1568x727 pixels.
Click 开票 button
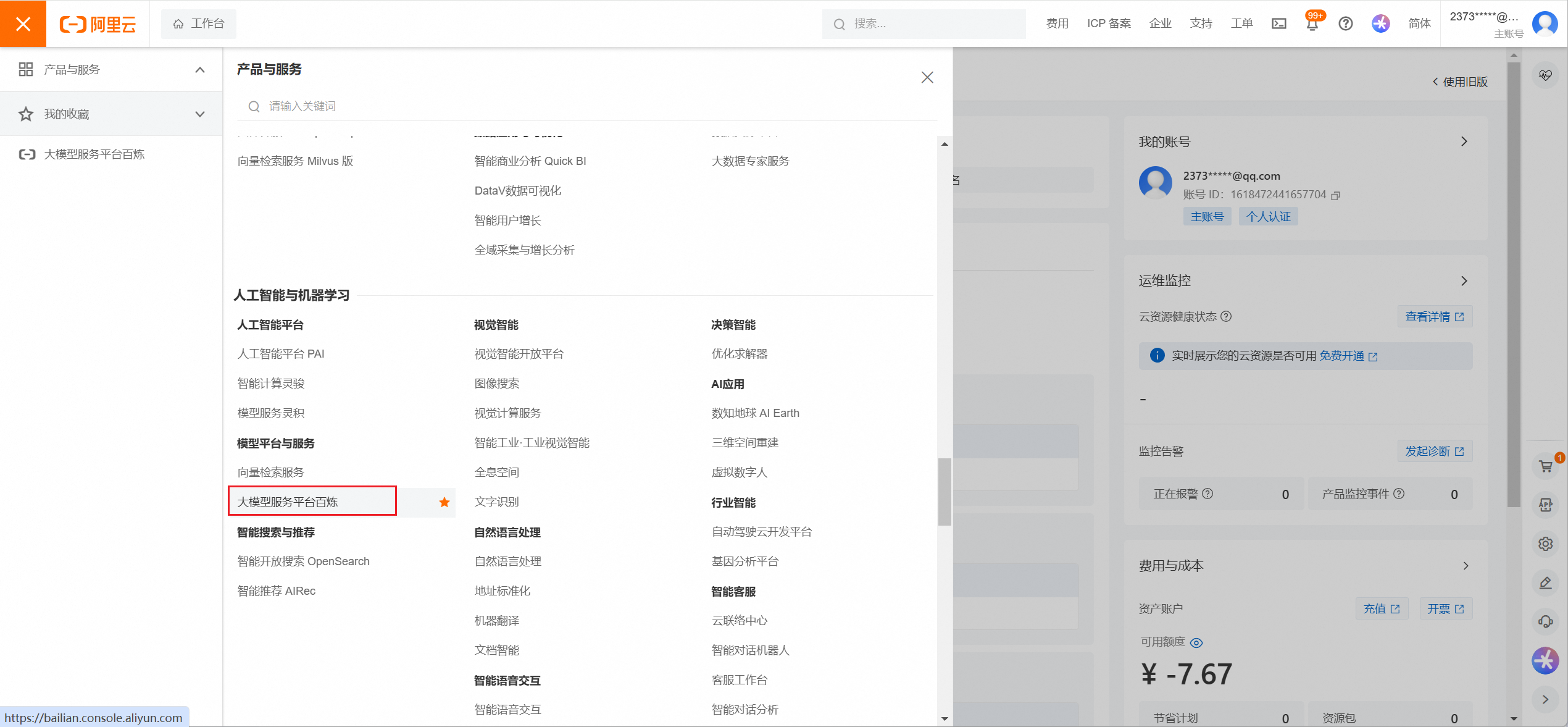coord(1446,608)
